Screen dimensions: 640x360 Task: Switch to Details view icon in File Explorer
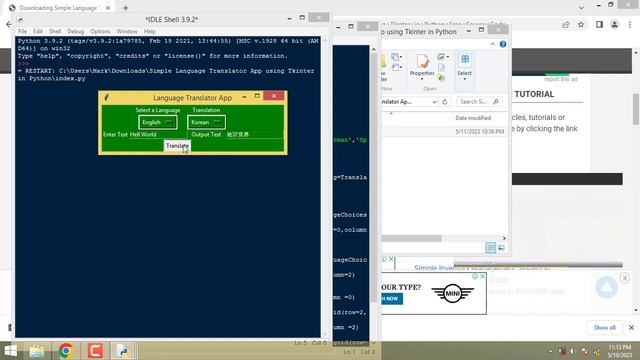[x=491, y=247]
